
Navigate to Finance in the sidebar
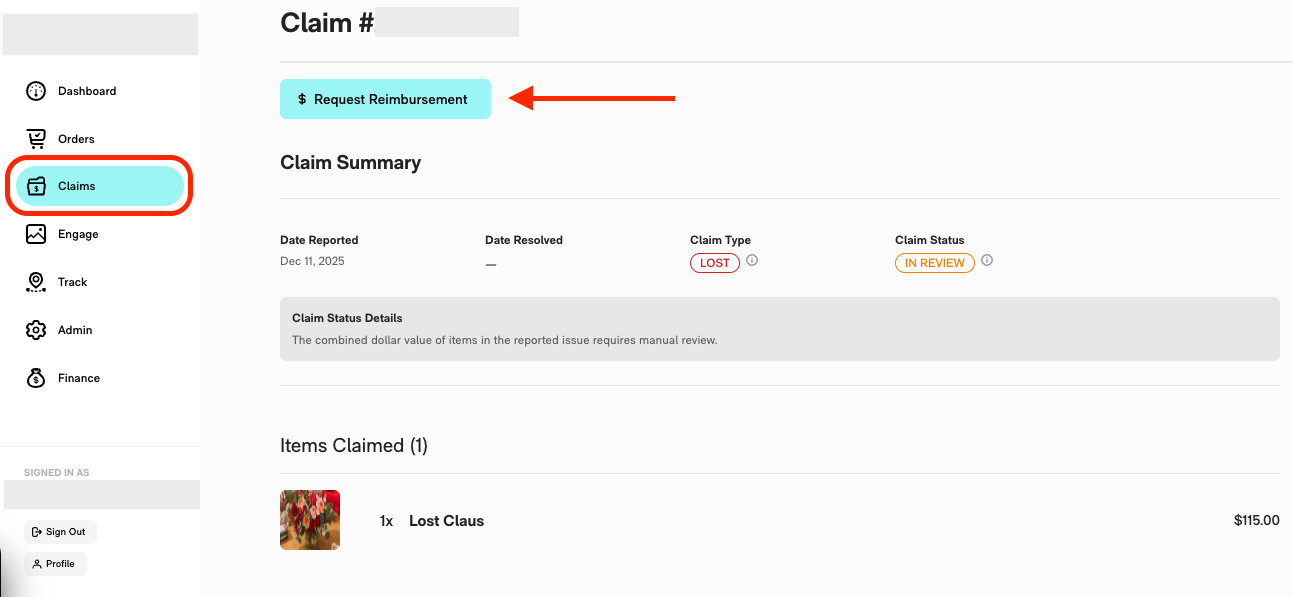79,378
